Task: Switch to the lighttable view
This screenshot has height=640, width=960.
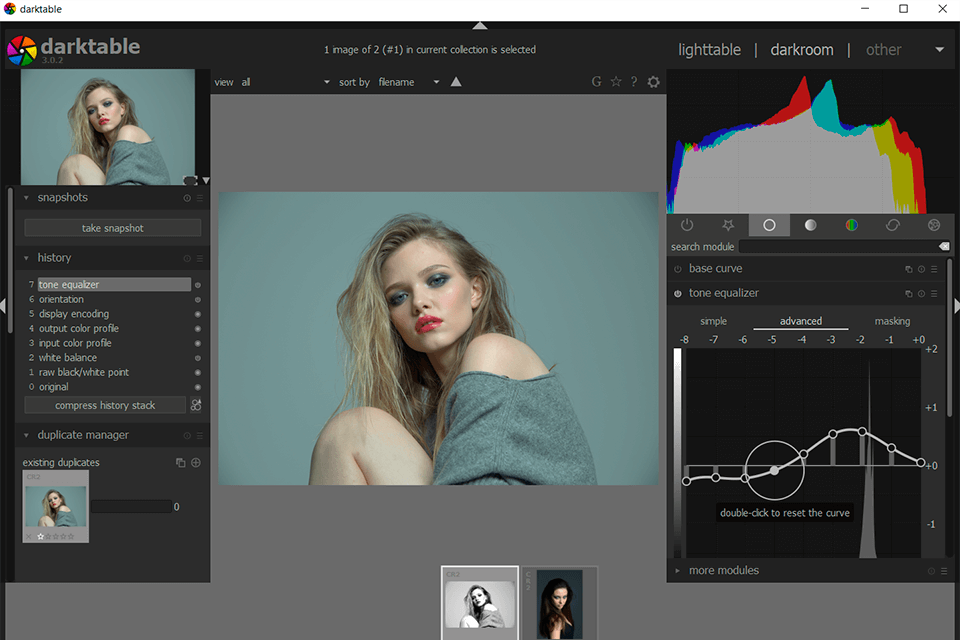Action: pos(709,50)
